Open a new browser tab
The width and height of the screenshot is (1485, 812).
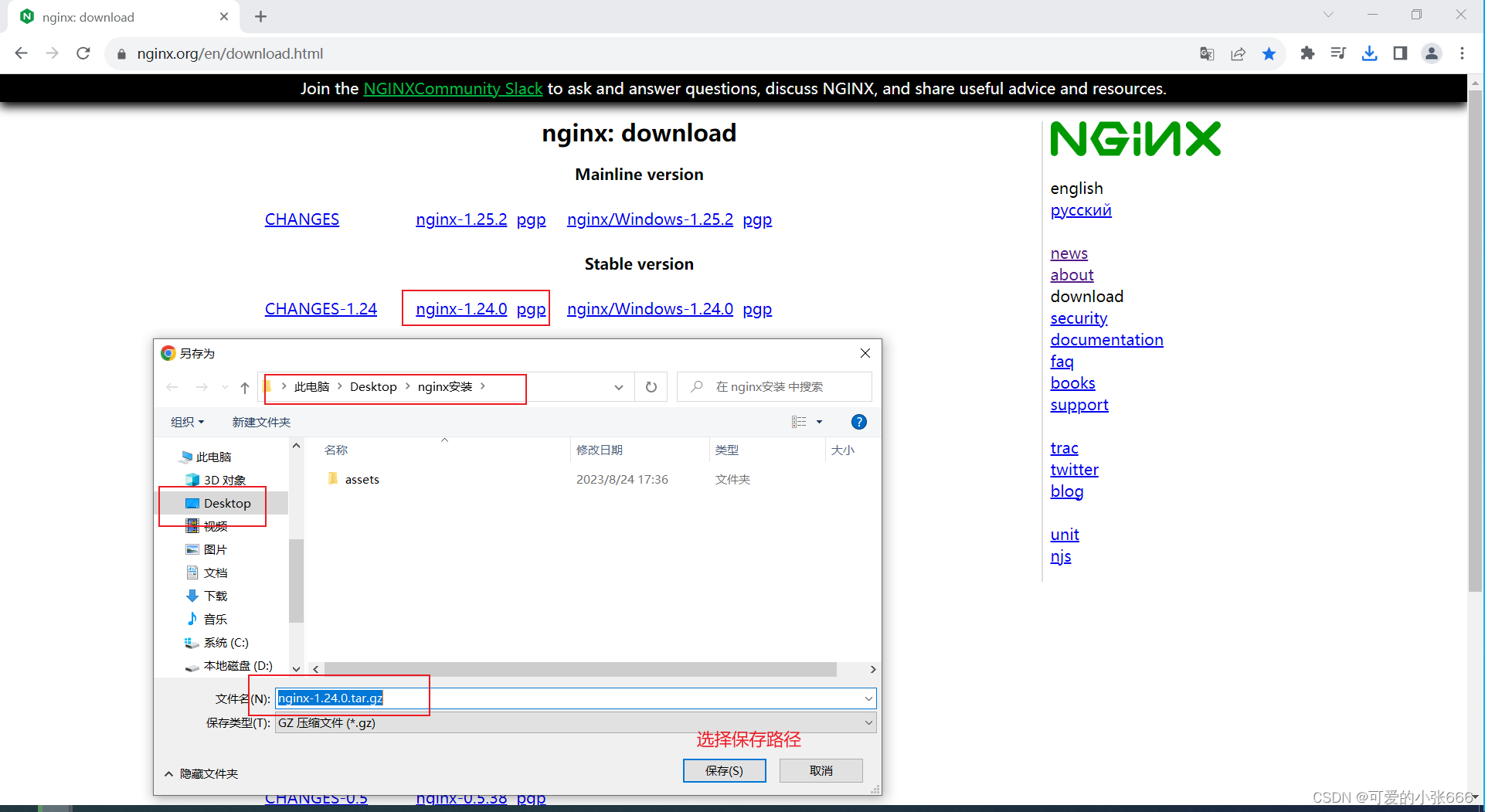(x=260, y=16)
